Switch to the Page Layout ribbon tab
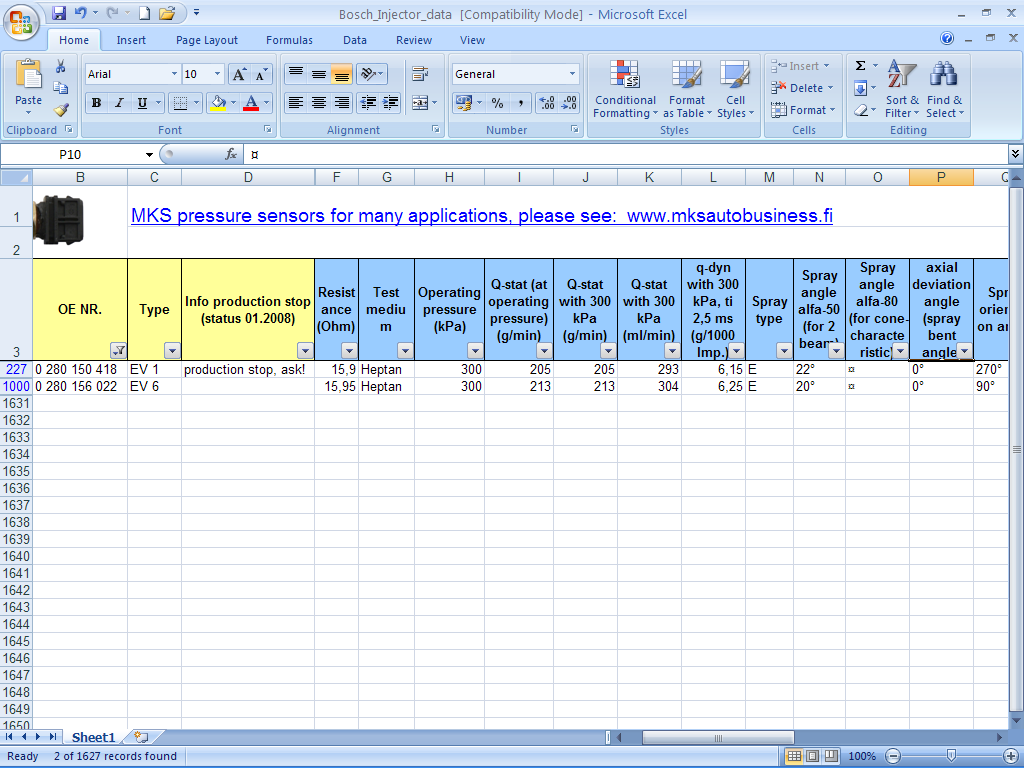The width and height of the screenshot is (1024, 768). click(206, 40)
